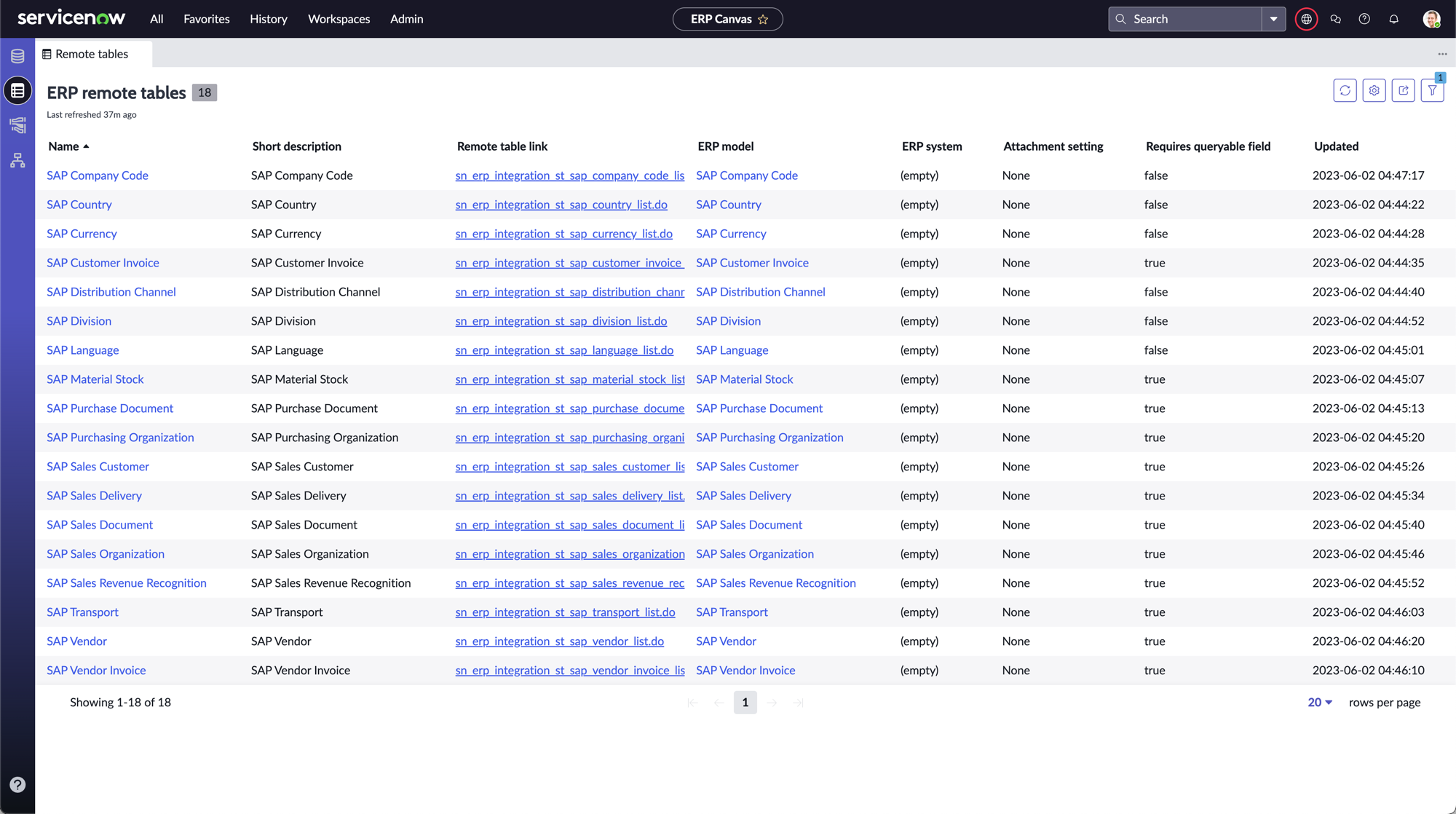Screen dimensions: 1456x814
Task: Open the notifications bell
Action: click(x=1393, y=20)
